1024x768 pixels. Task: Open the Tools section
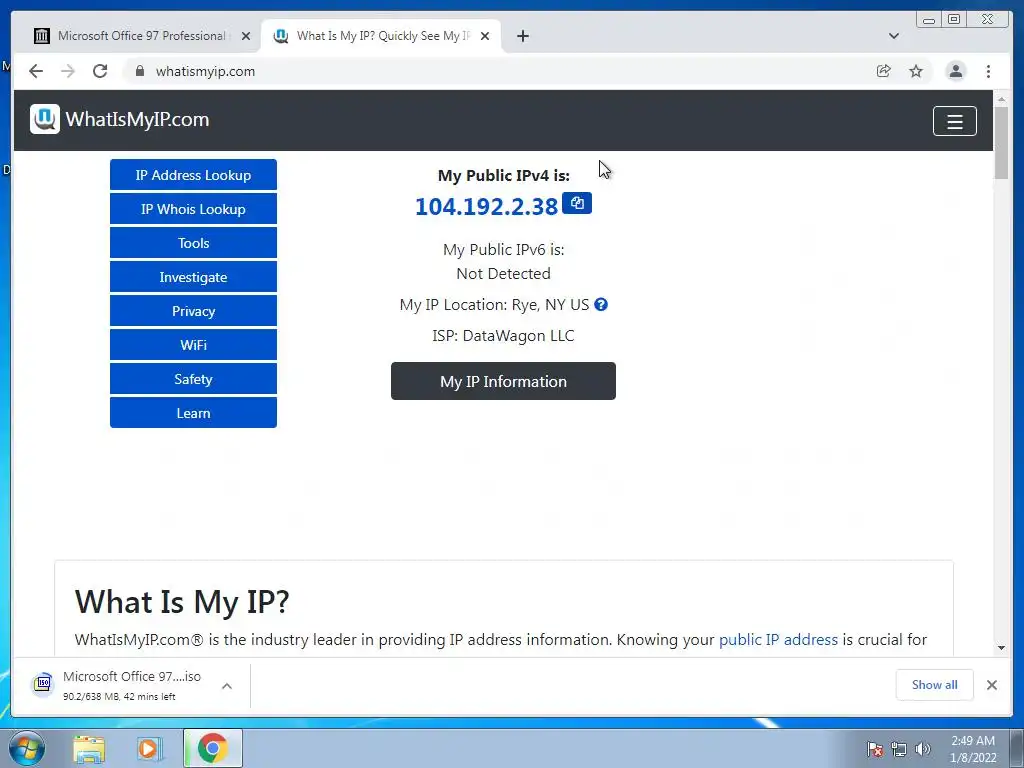(x=193, y=243)
